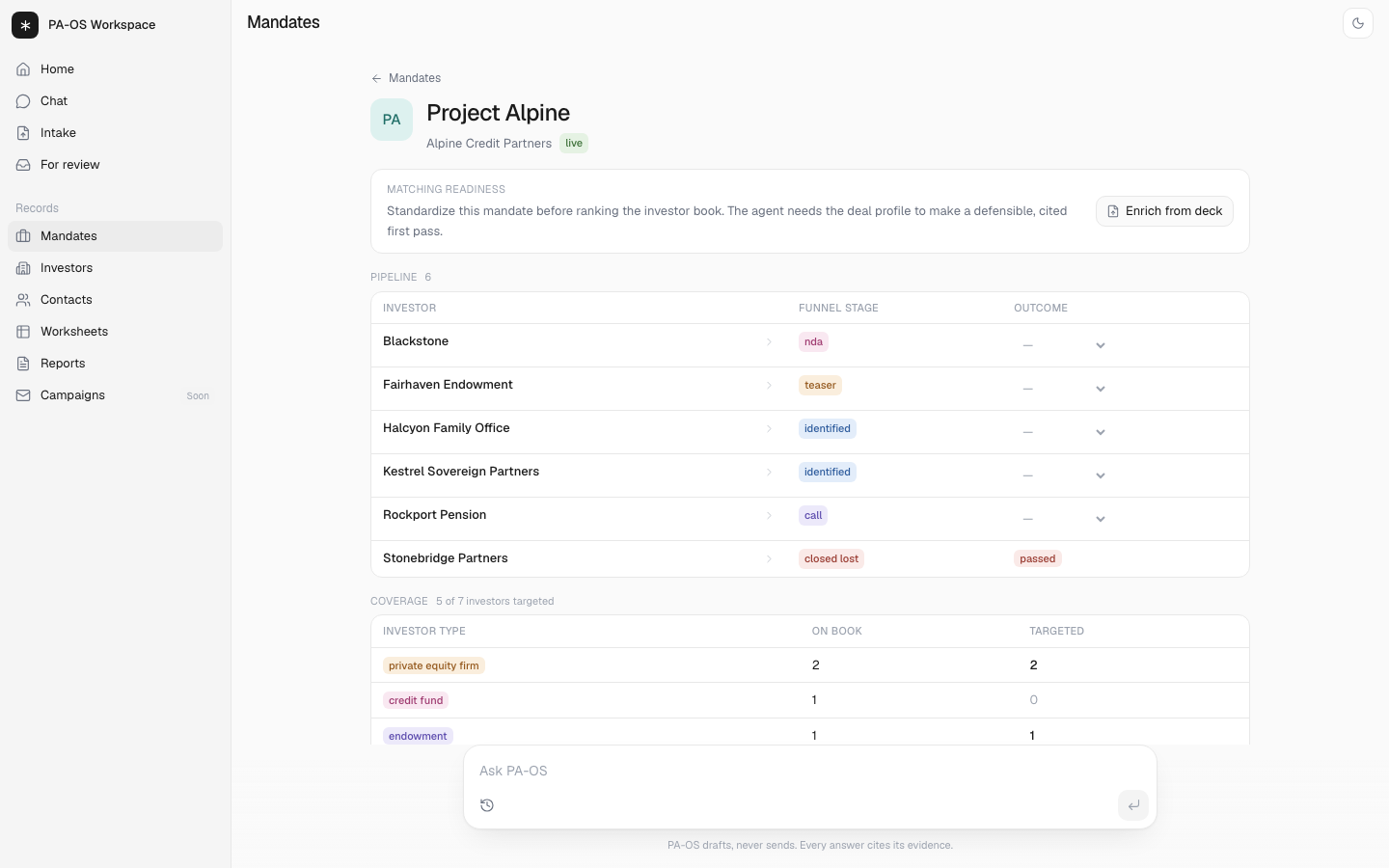This screenshot has width=1389, height=868.
Task: Expand the outcome dropdown for Fairhaven Endowment
Action: pos(1064,389)
